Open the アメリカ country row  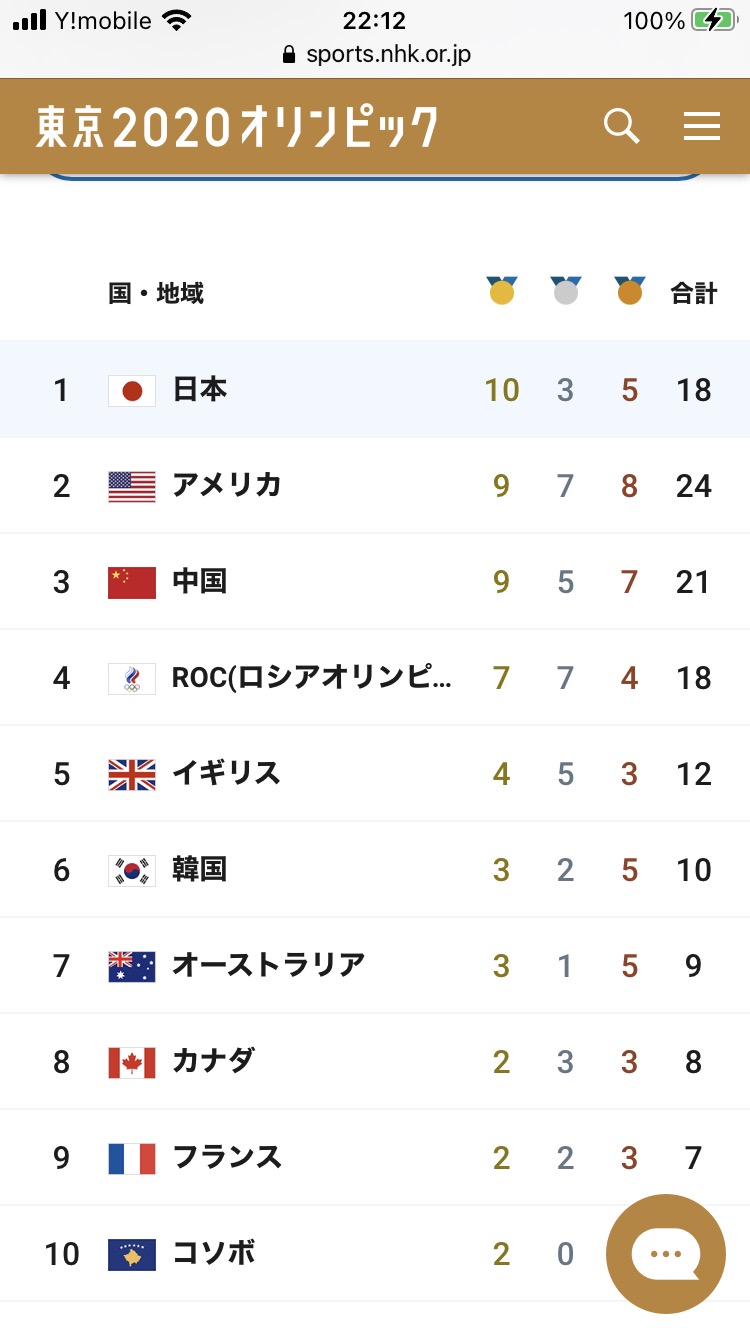pyautogui.click(x=375, y=485)
